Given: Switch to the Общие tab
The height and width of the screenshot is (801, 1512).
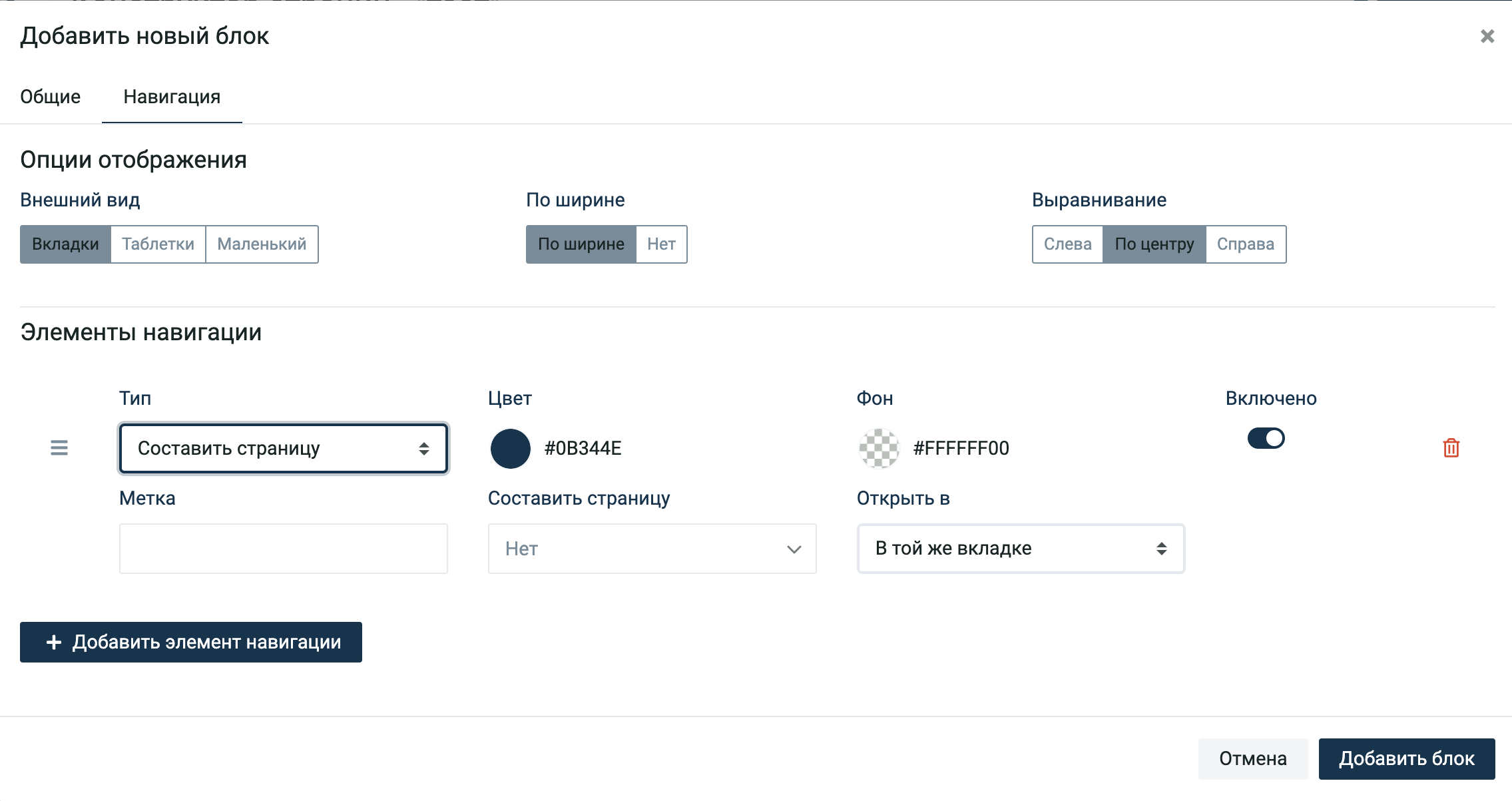Looking at the screenshot, I should click(x=50, y=97).
